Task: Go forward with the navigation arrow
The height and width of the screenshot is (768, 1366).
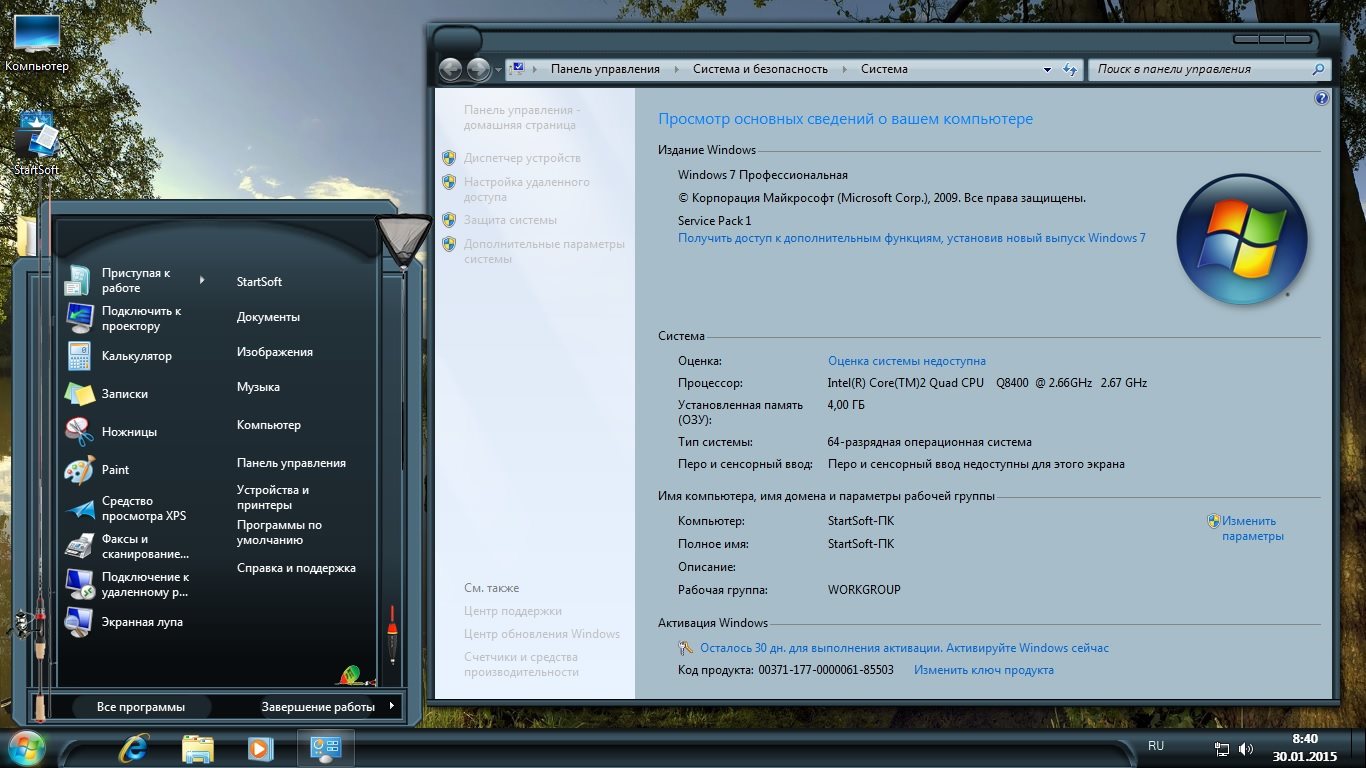Action: [x=478, y=69]
